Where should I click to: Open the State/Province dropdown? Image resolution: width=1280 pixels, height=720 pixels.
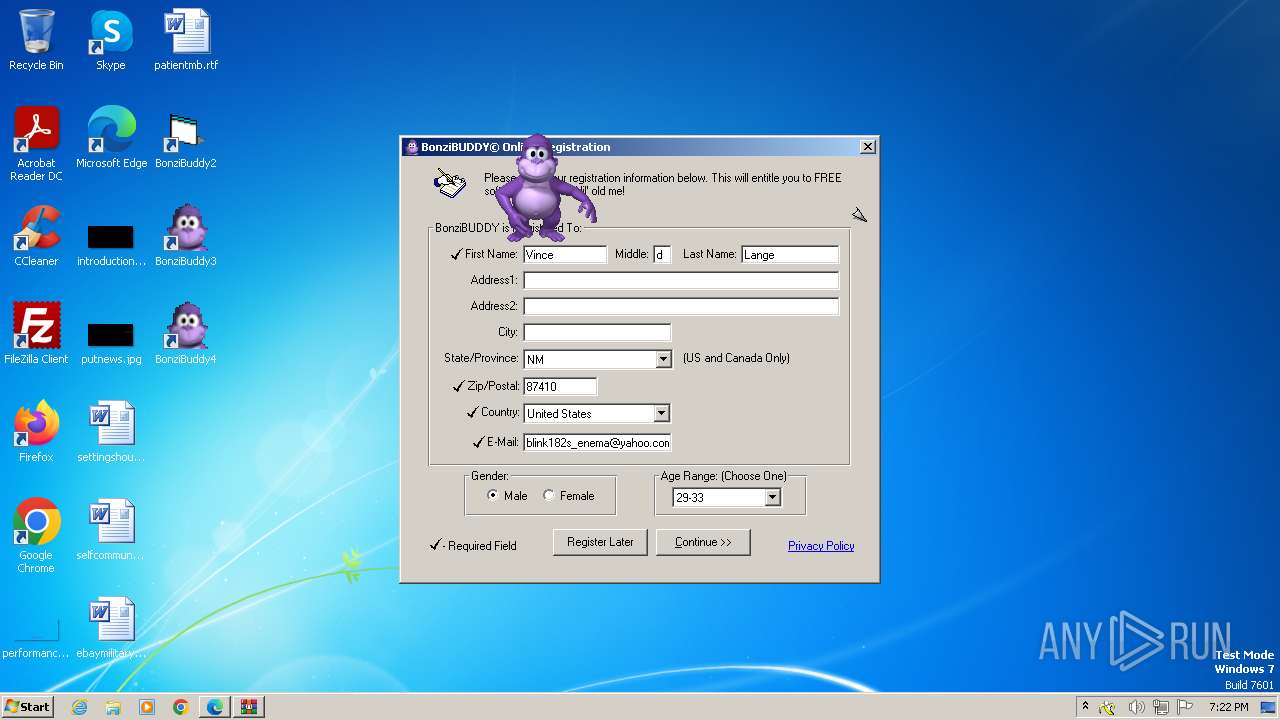pos(663,359)
